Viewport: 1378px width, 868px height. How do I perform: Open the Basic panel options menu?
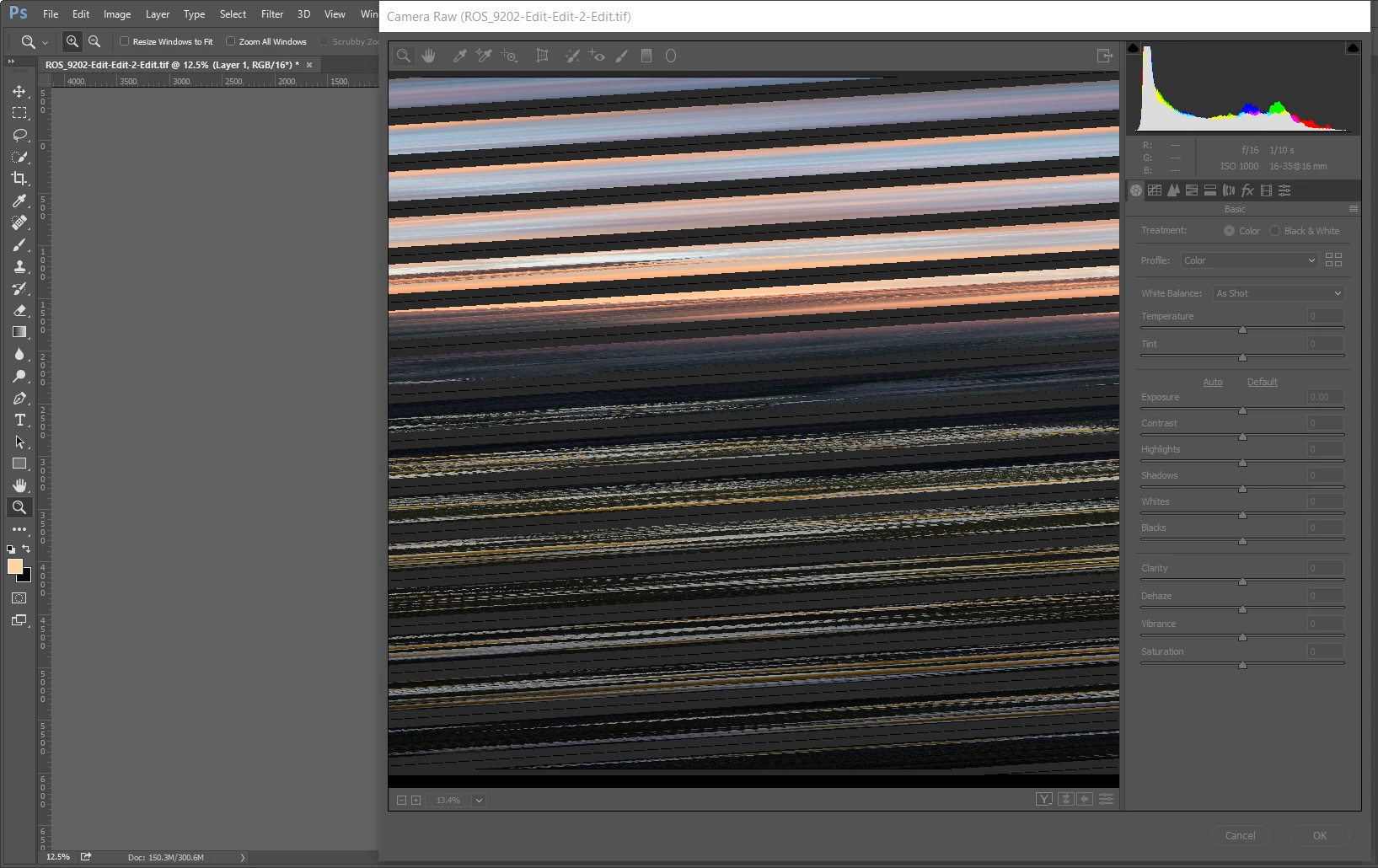[x=1353, y=209]
